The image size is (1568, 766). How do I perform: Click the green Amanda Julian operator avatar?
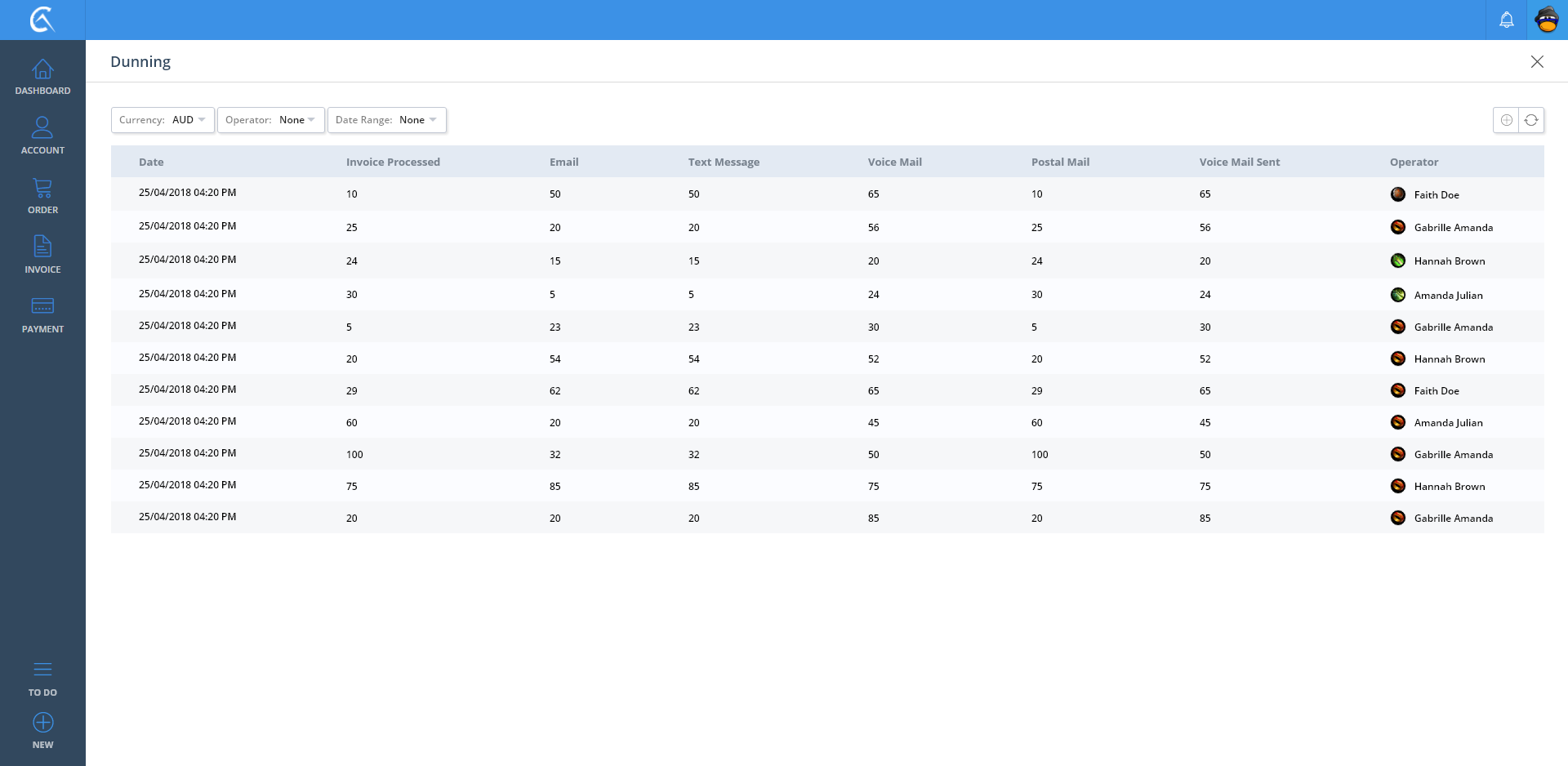click(x=1397, y=295)
